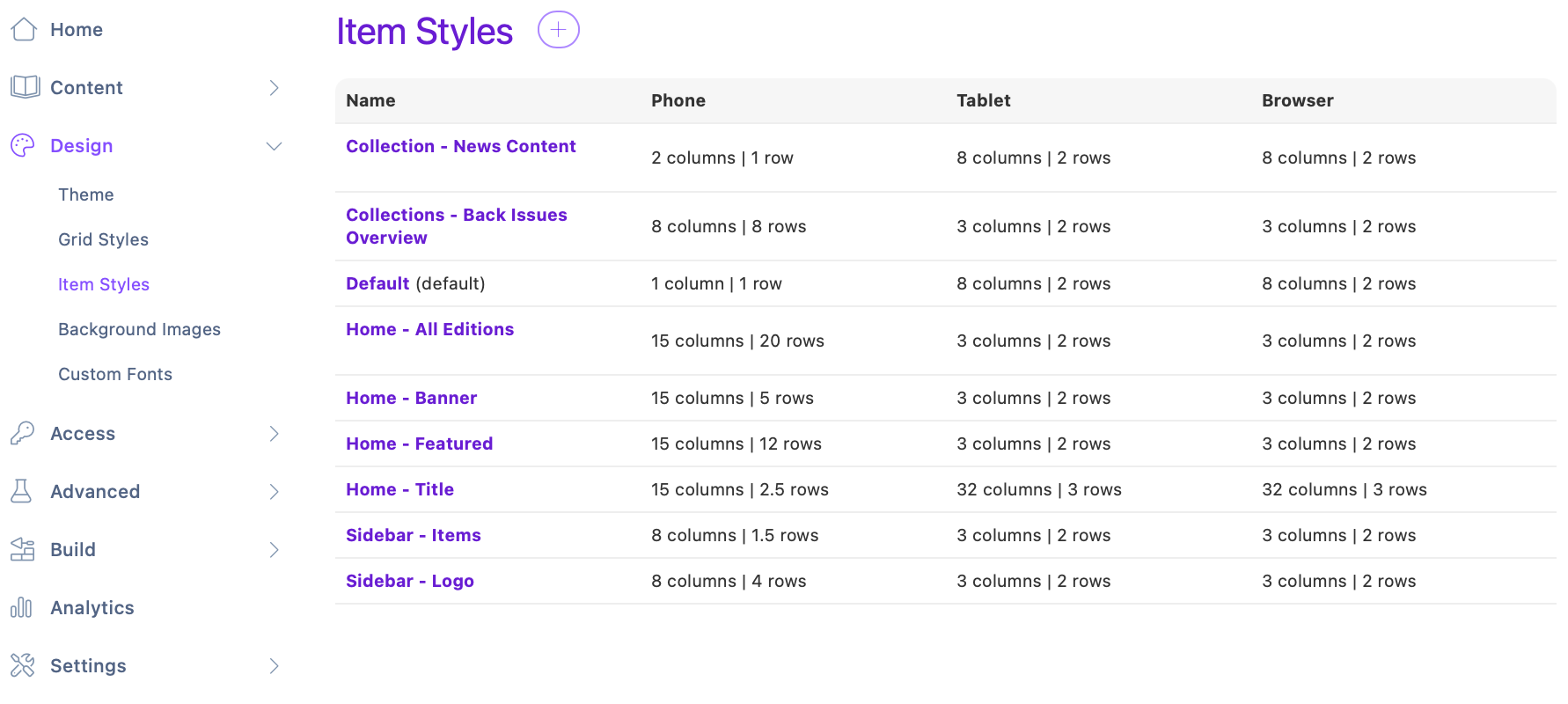Collapse the Design section chevron
1568x704 pixels.
tap(274, 146)
